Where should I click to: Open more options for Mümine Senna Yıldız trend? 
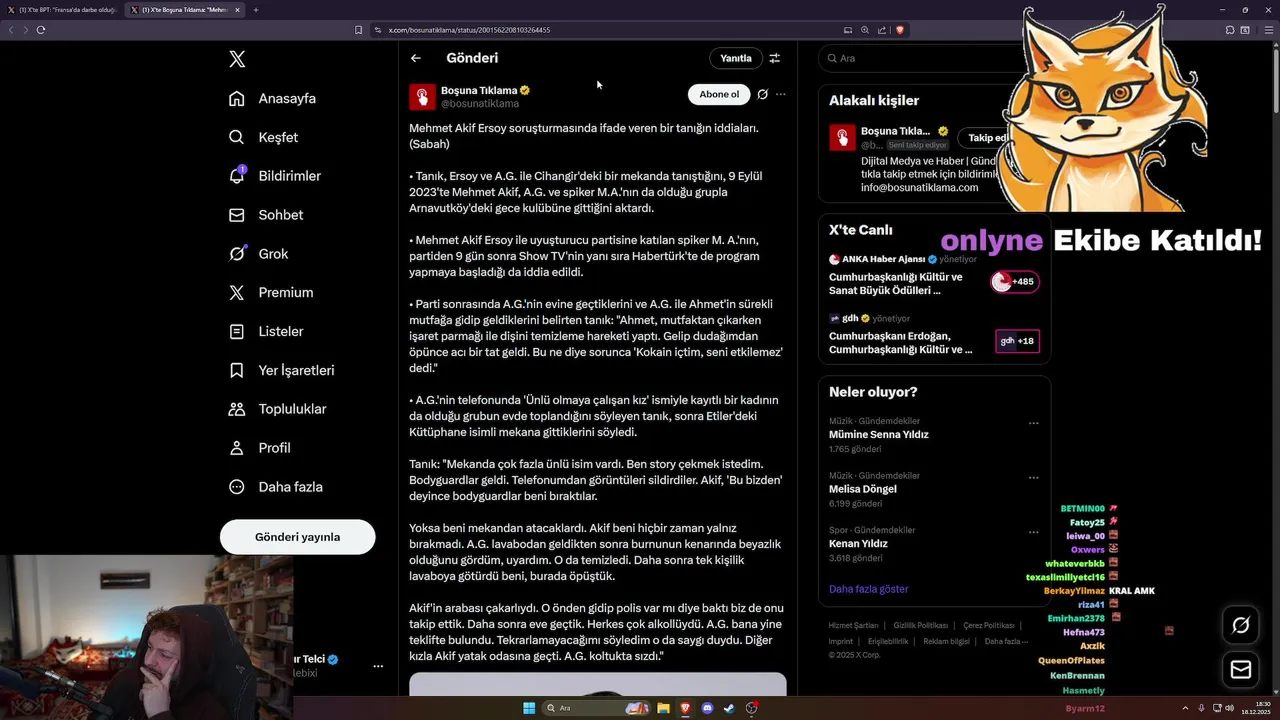pos(1034,423)
